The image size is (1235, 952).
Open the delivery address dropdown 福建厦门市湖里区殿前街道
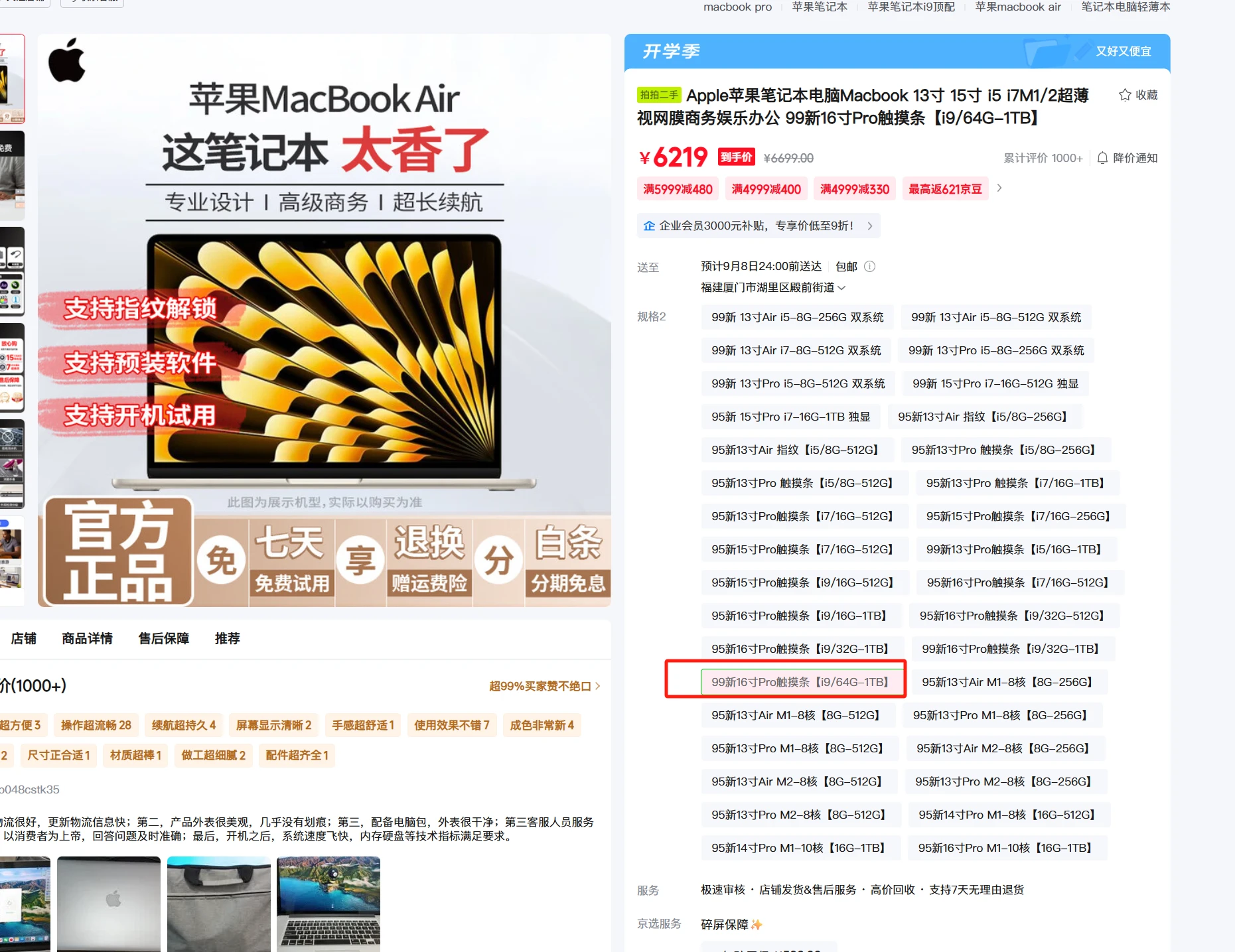[x=772, y=288]
